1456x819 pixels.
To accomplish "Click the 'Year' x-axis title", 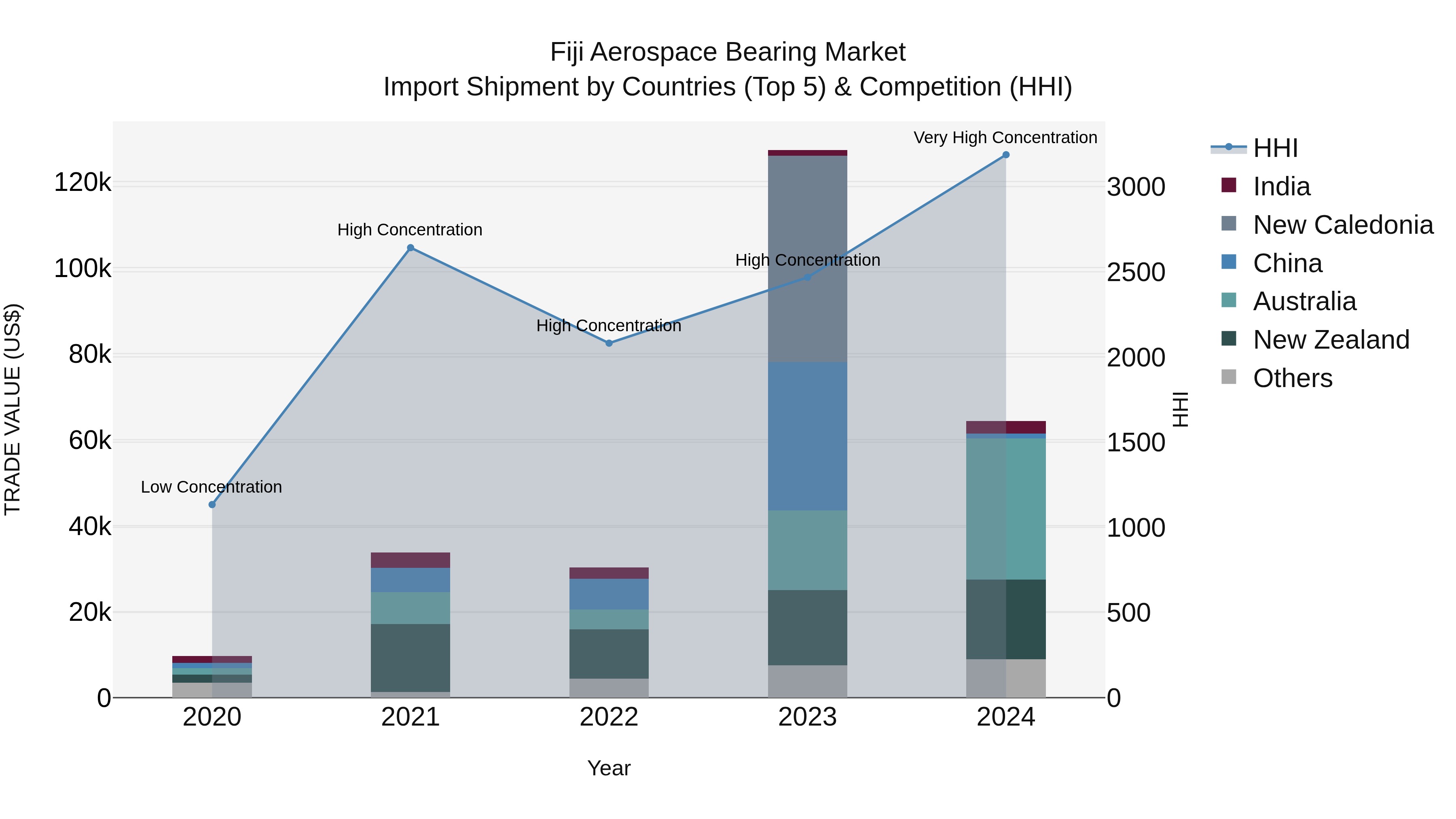I will coord(609,768).
